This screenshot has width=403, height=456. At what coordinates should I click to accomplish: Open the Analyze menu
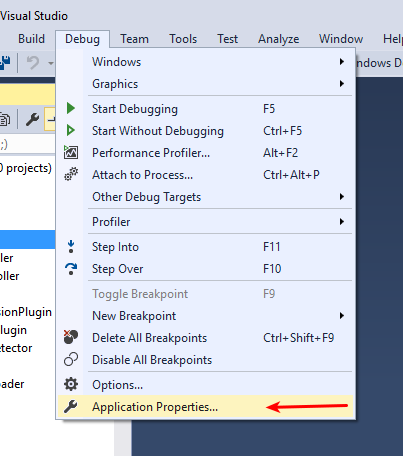[x=278, y=39]
